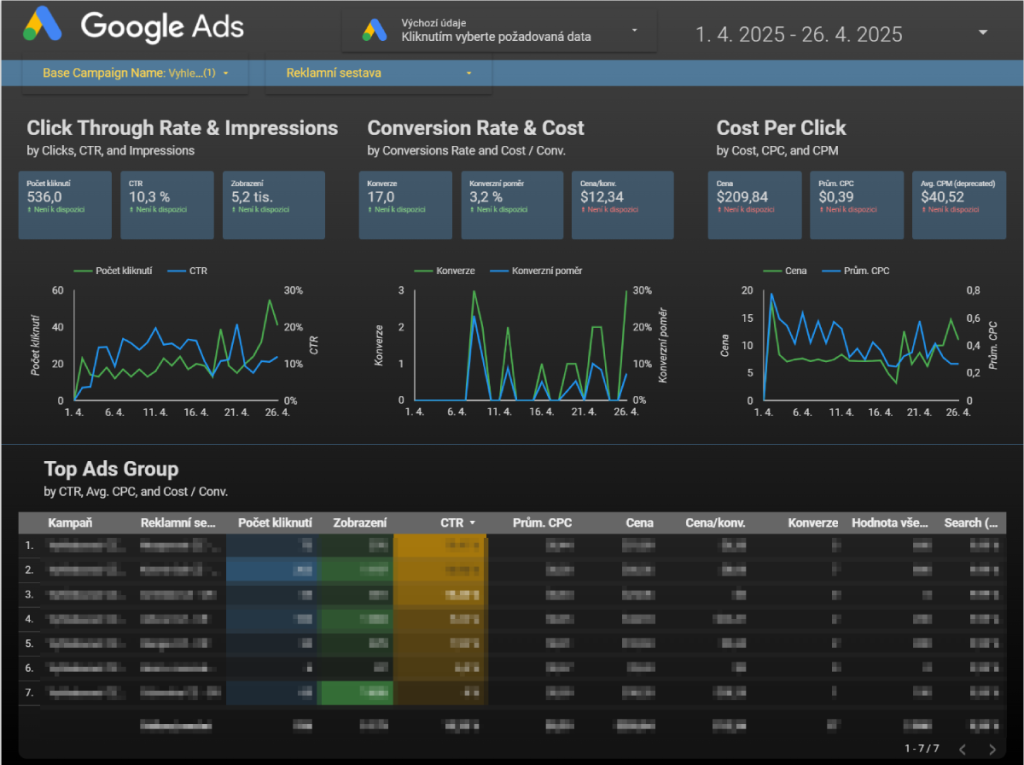
Task: Toggle Prům. CPC legend series
Action: 856,270
